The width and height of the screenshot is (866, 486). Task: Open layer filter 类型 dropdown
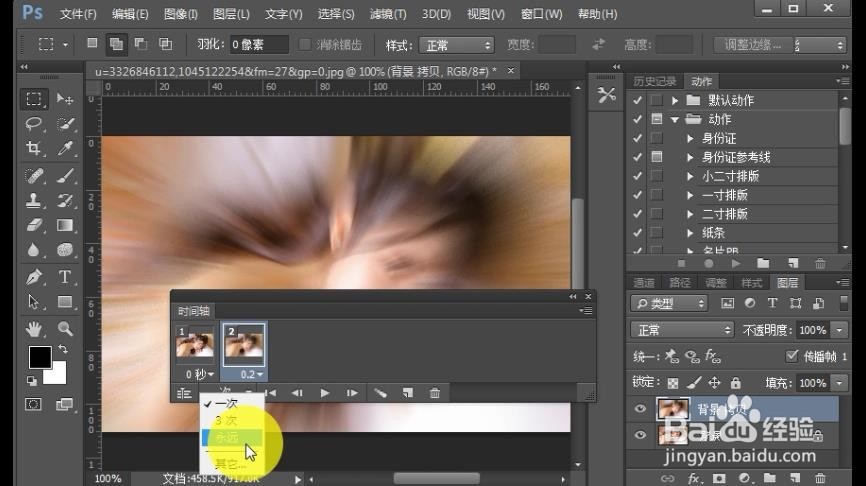point(669,303)
